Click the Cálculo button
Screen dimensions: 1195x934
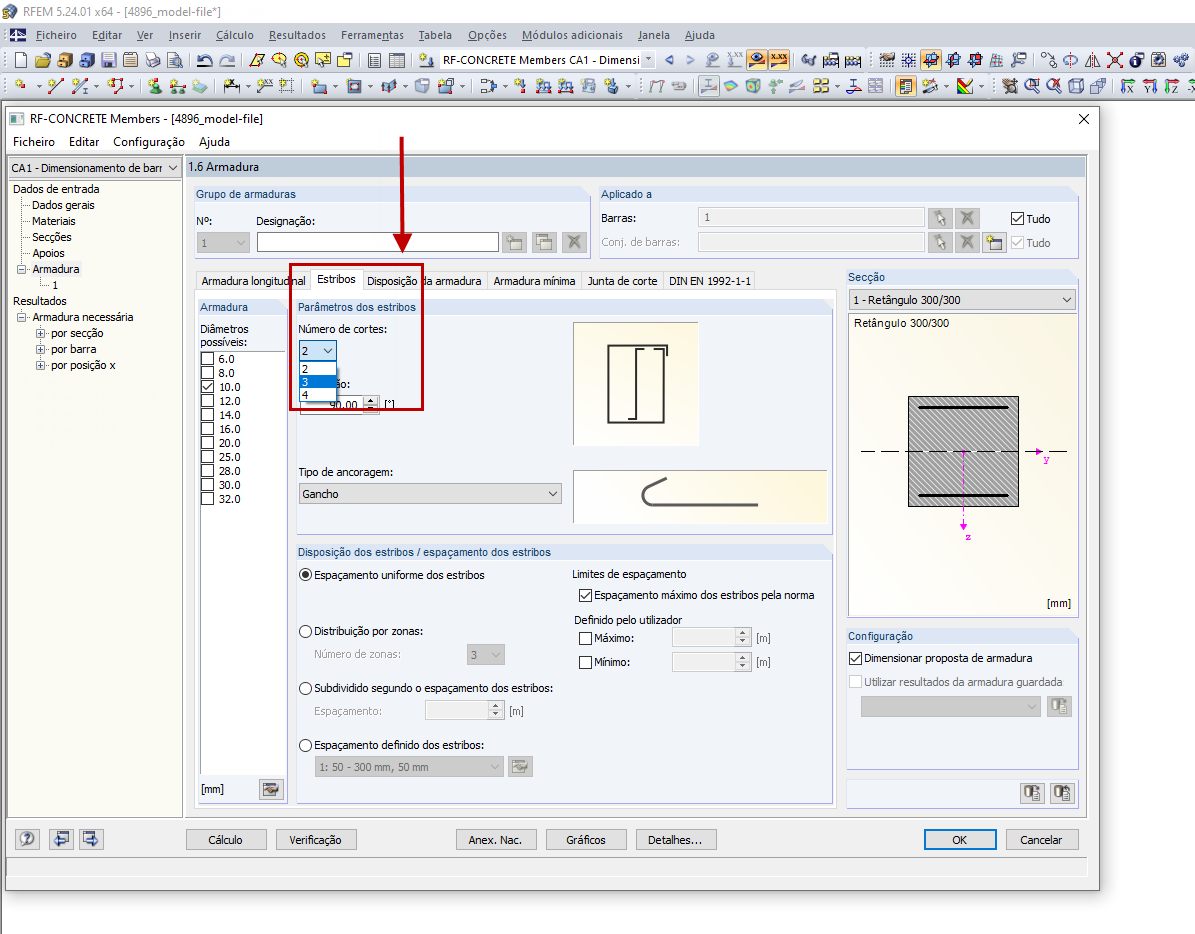[x=226, y=840]
